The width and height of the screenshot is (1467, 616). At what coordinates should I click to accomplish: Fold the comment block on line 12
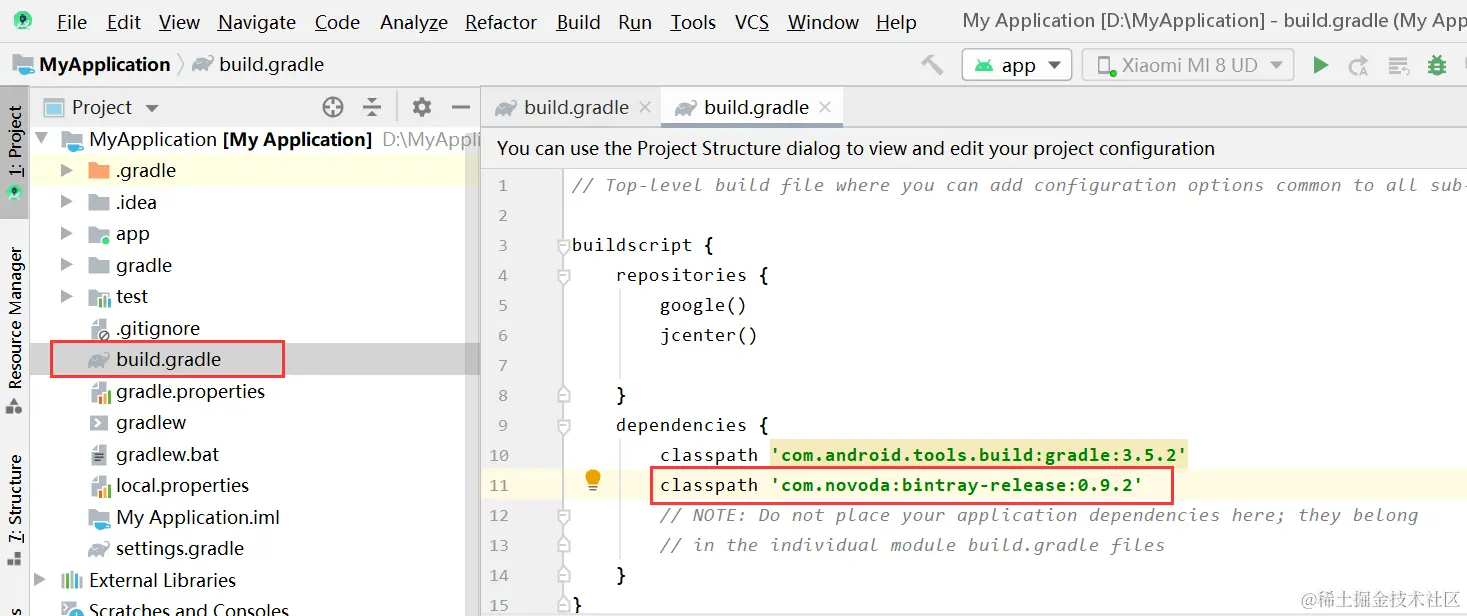pos(563,517)
